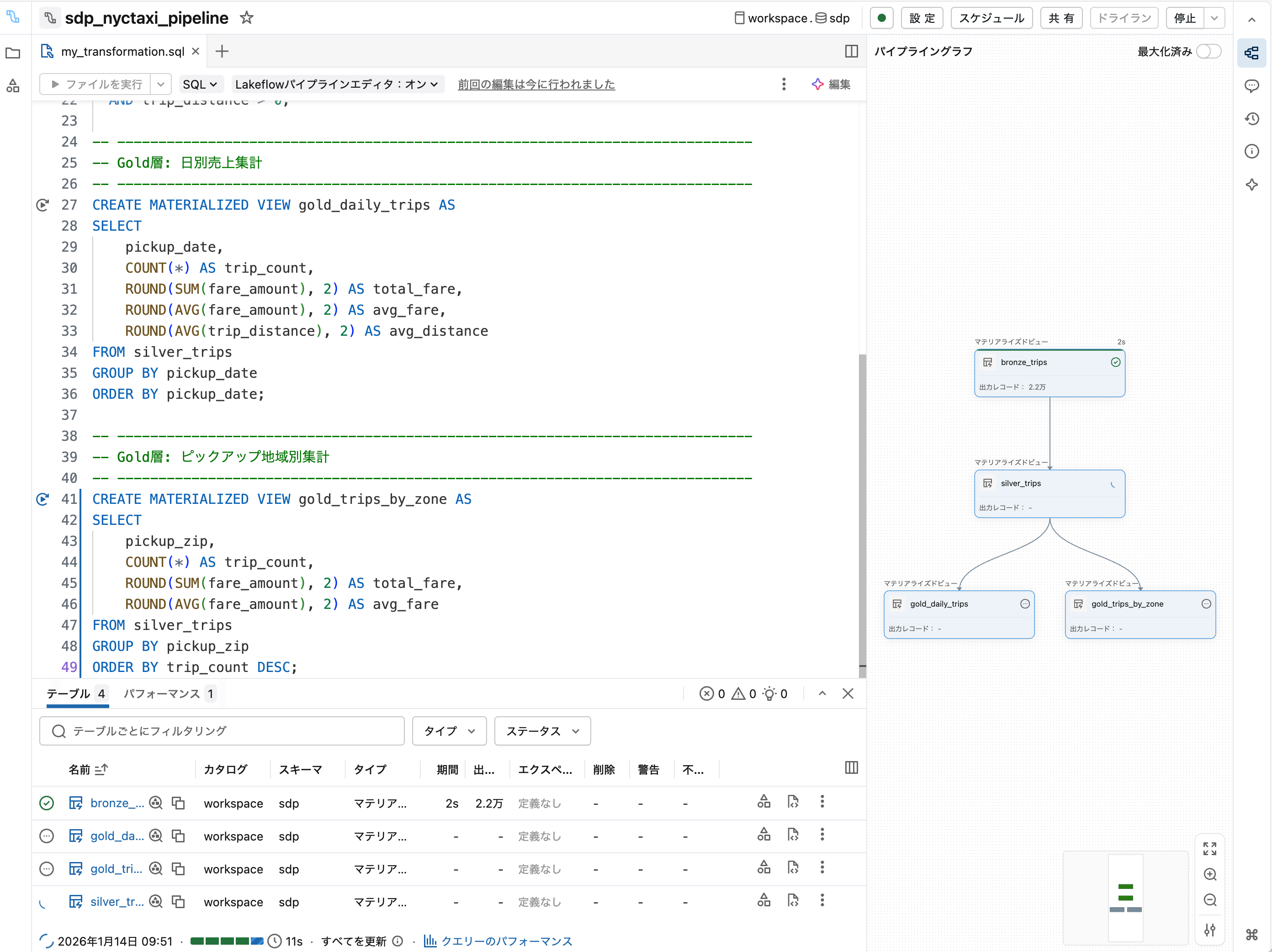Select the my_transformation.sql tab
This screenshot has height=952, width=1272.
pos(124,51)
